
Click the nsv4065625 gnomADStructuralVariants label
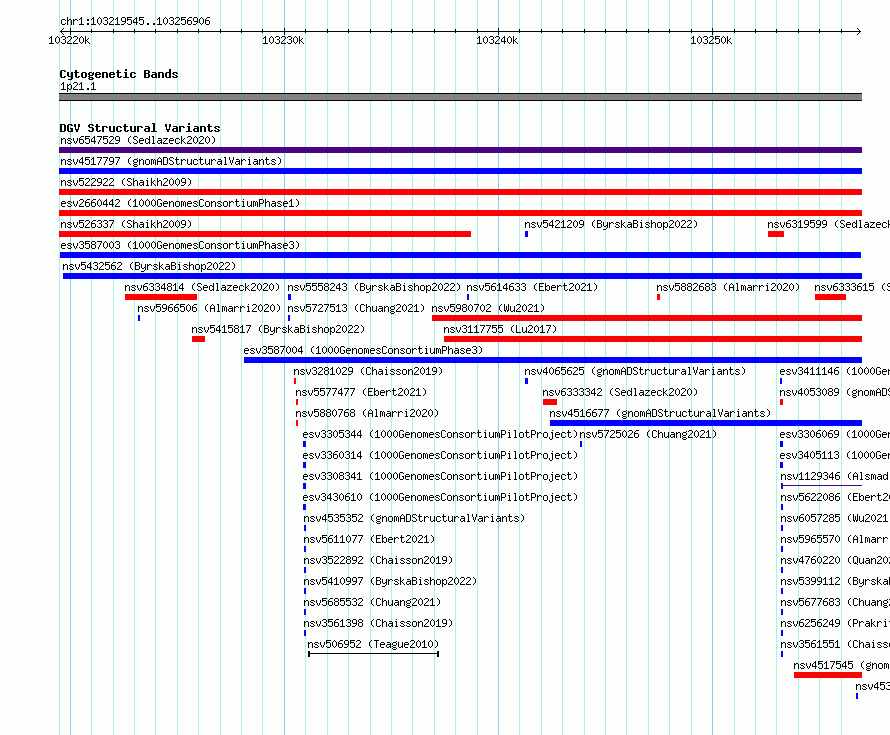click(635, 371)
